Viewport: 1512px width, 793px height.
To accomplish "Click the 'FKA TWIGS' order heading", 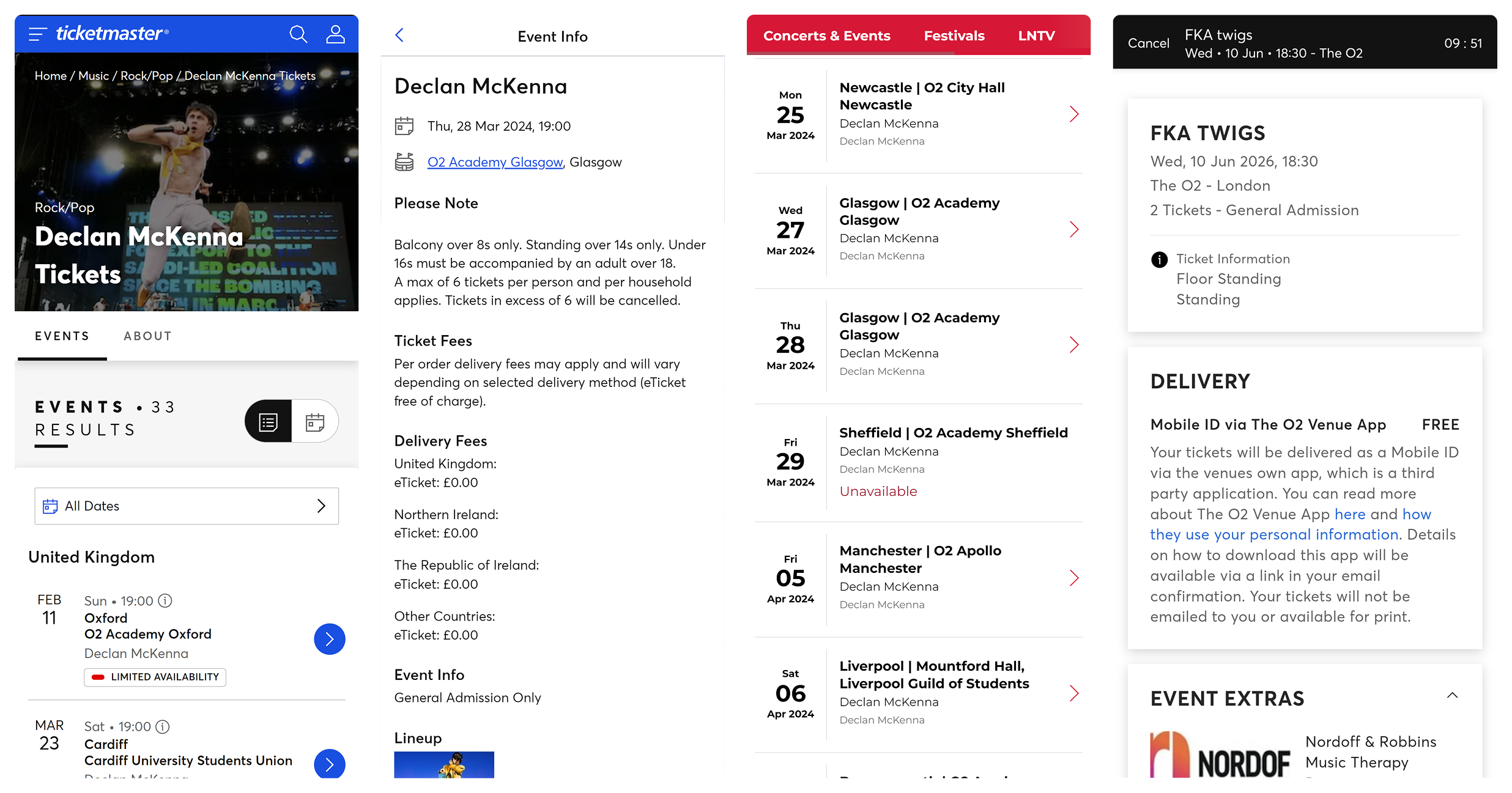I will 1207,133.
